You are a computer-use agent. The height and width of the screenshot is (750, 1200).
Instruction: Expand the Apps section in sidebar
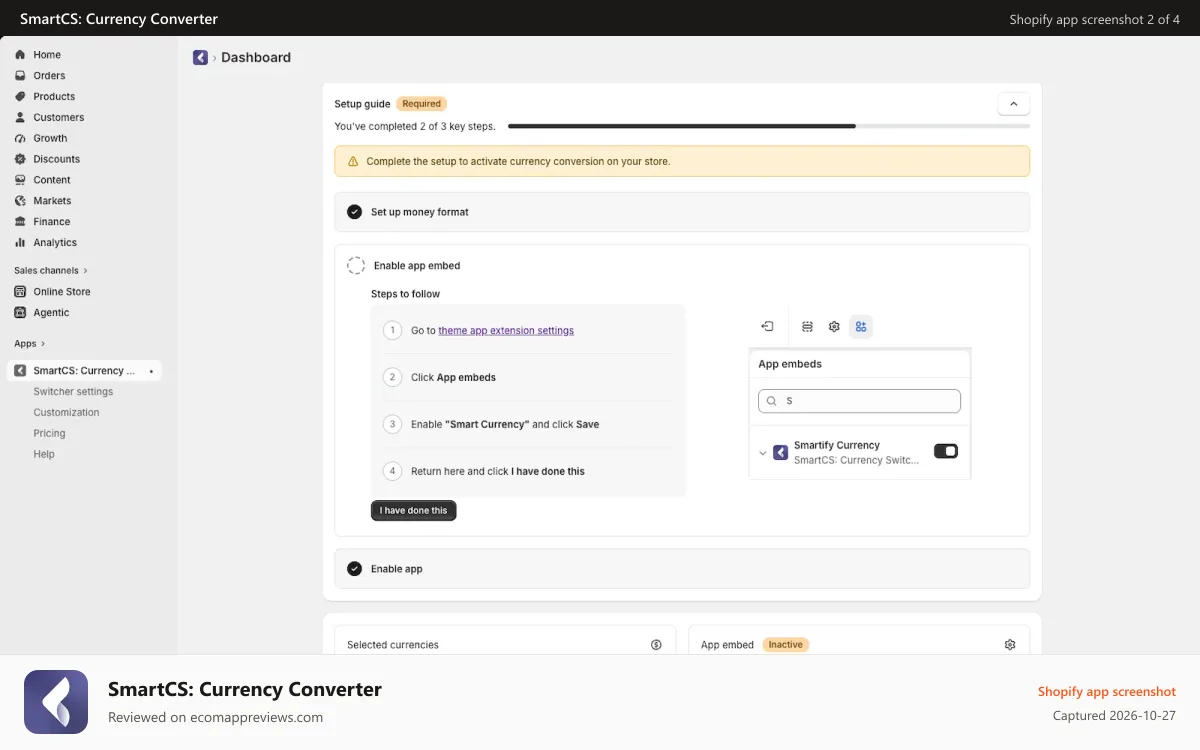pyautogui.click(x=30, y=344)
